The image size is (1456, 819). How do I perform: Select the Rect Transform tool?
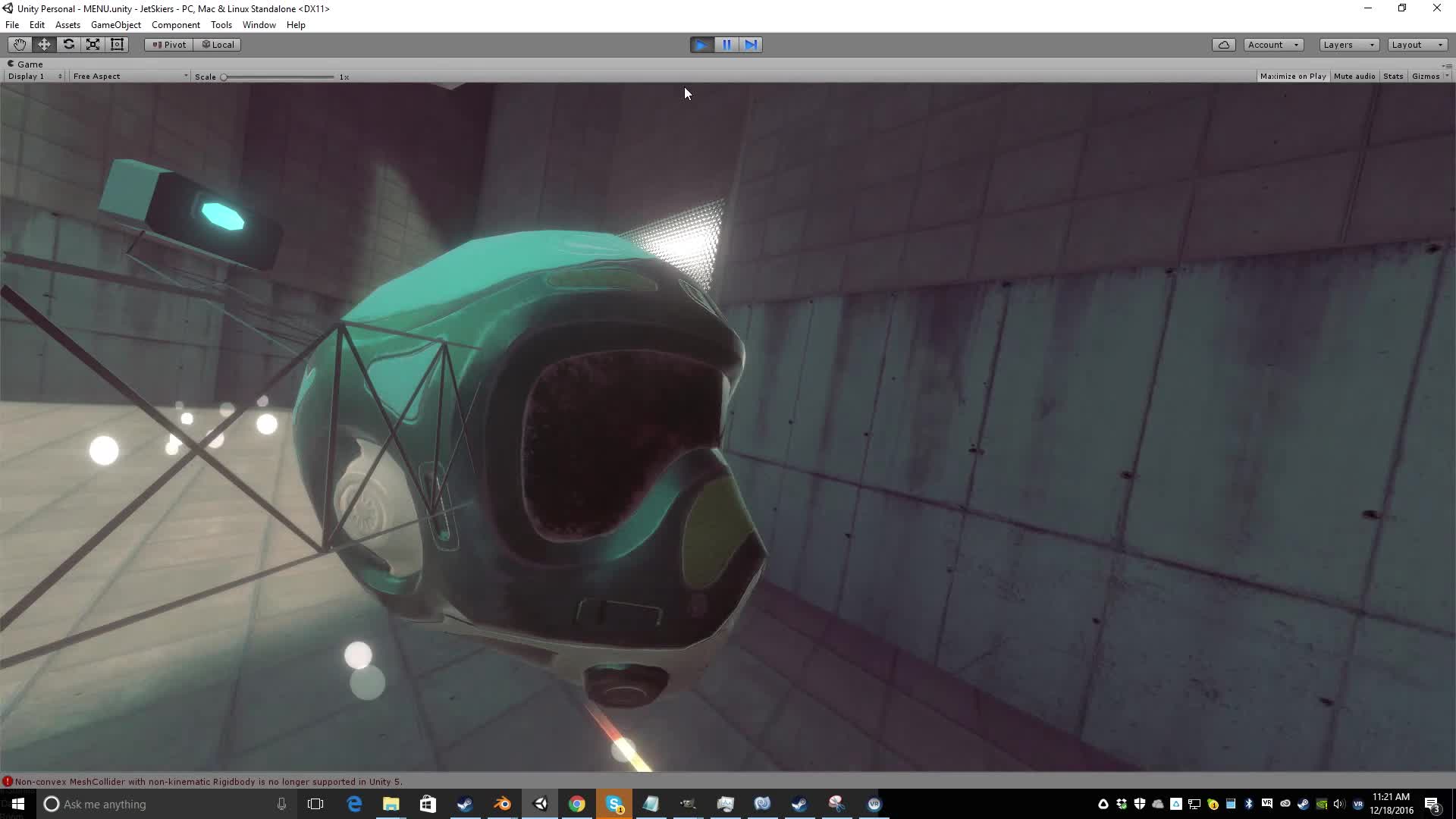pyautogui.click(x=117, y=44)
